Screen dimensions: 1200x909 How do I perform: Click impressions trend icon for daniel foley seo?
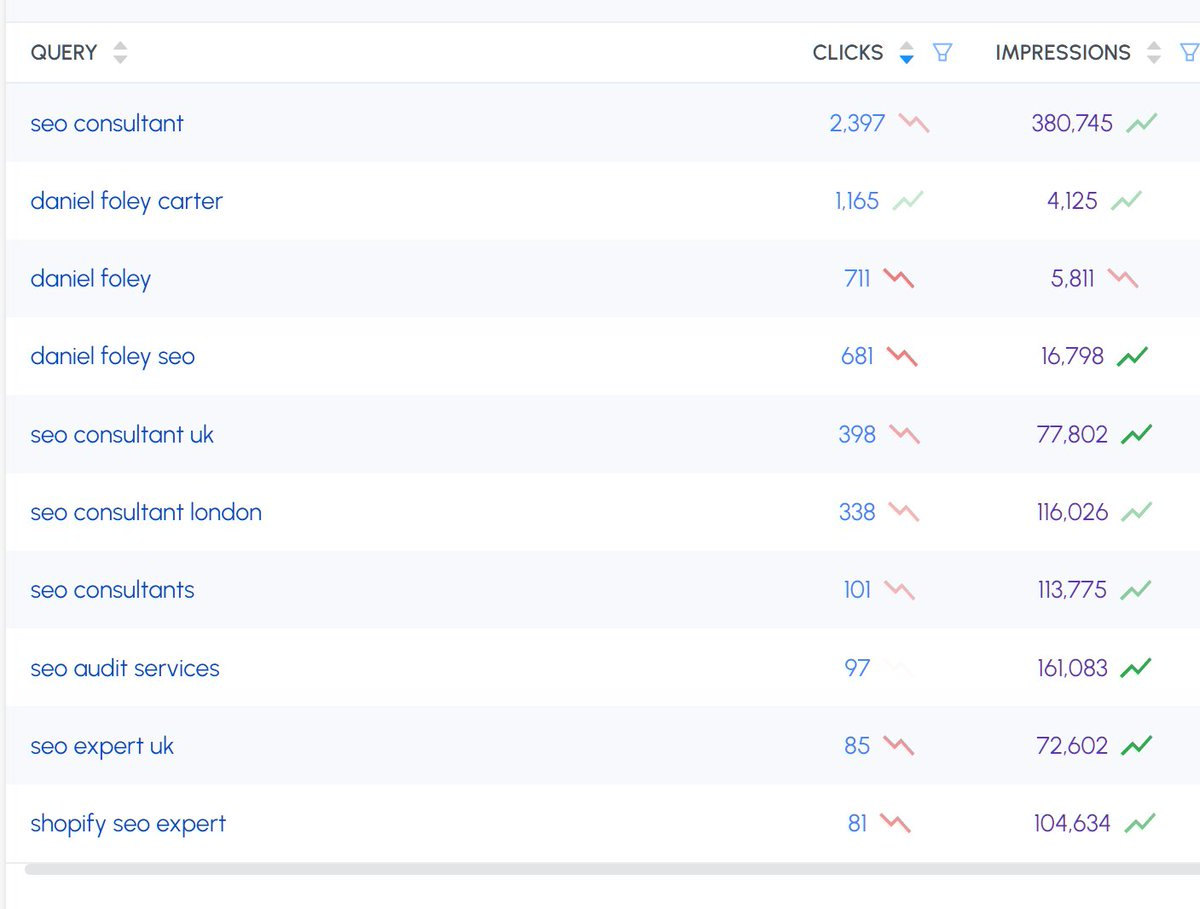(1132, 356)
